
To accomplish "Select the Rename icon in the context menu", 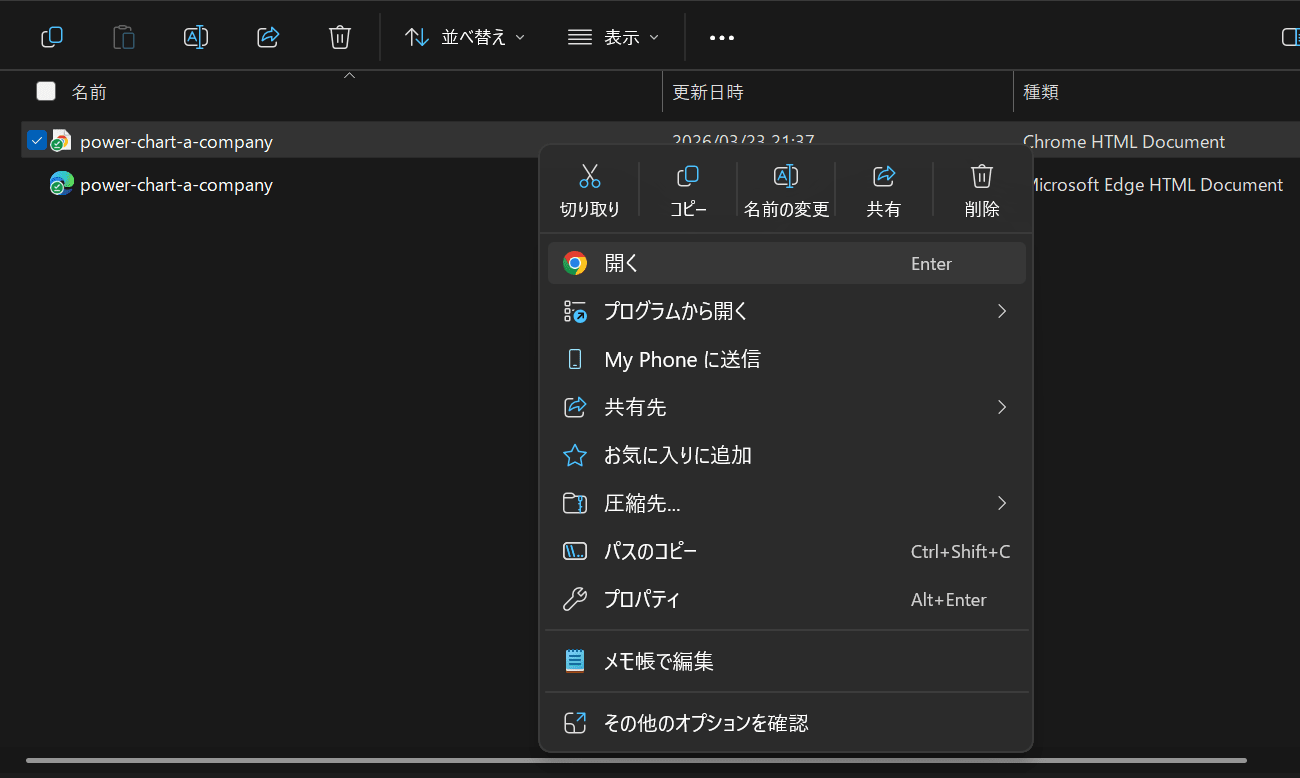I will pos(786,176).
